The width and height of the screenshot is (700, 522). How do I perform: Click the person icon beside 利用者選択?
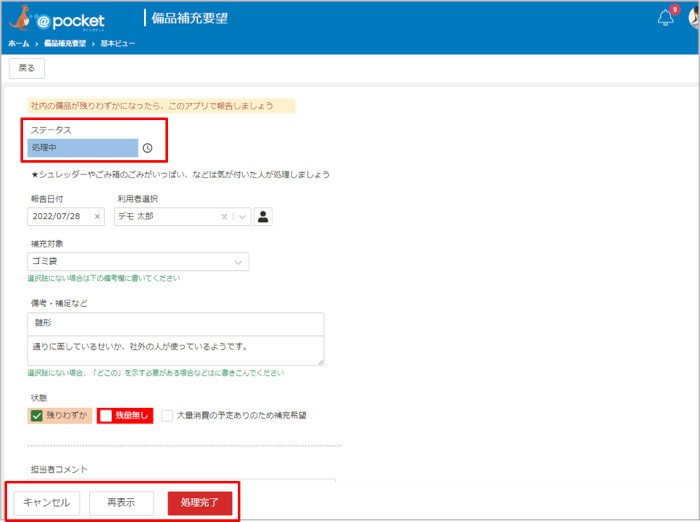(263, 217)
